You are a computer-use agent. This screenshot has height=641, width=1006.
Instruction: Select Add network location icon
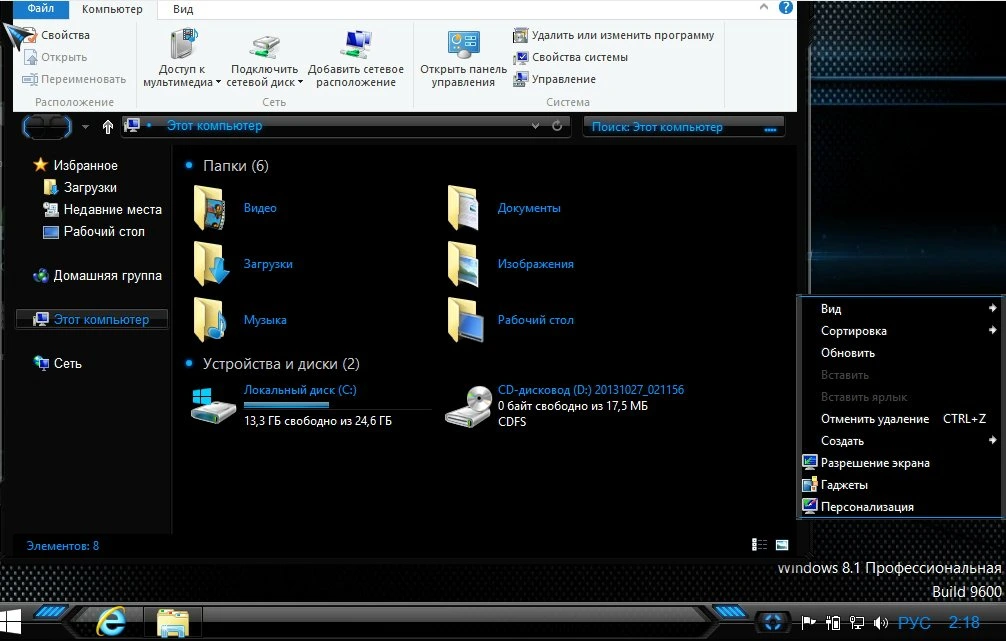tap(355, 45)
